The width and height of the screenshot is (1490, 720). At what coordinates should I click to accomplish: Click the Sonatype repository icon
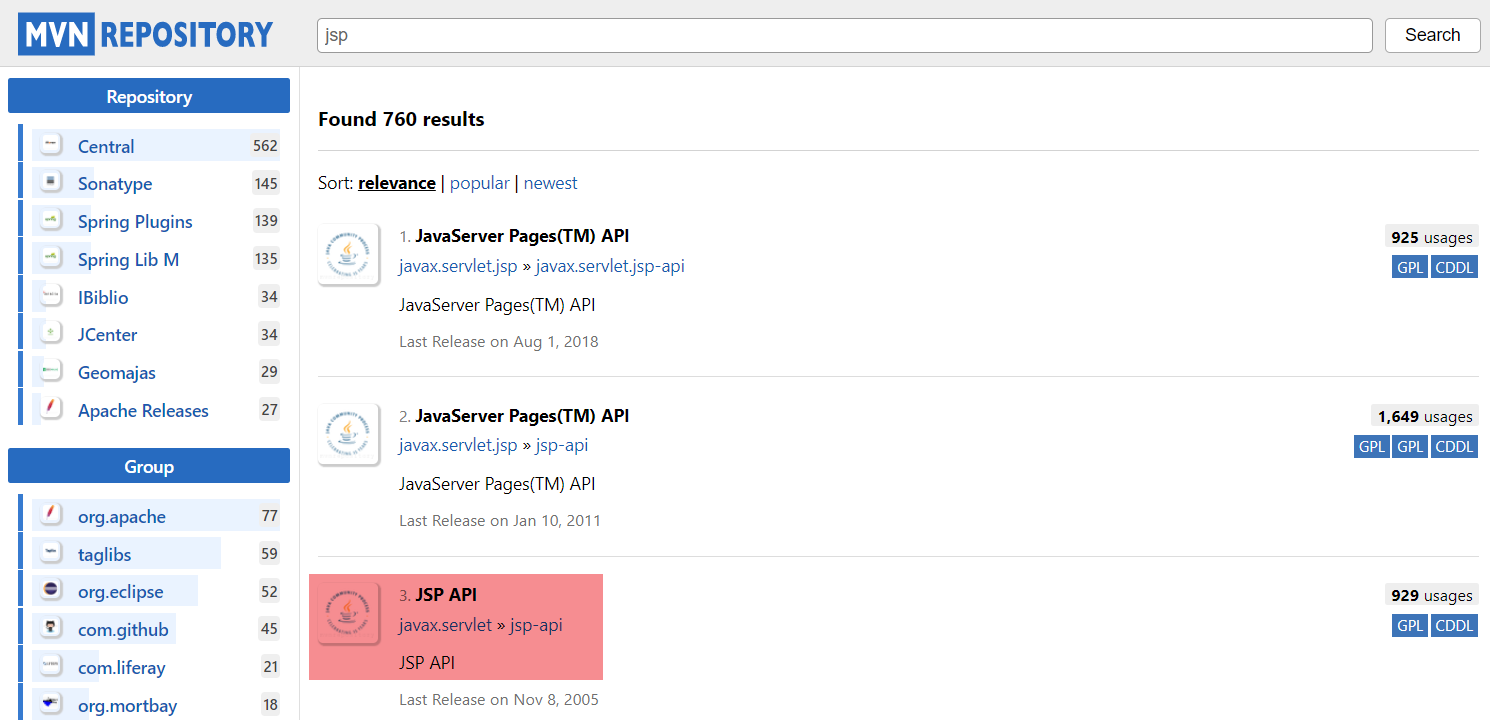pyautogui.click(x=52, y=183)
